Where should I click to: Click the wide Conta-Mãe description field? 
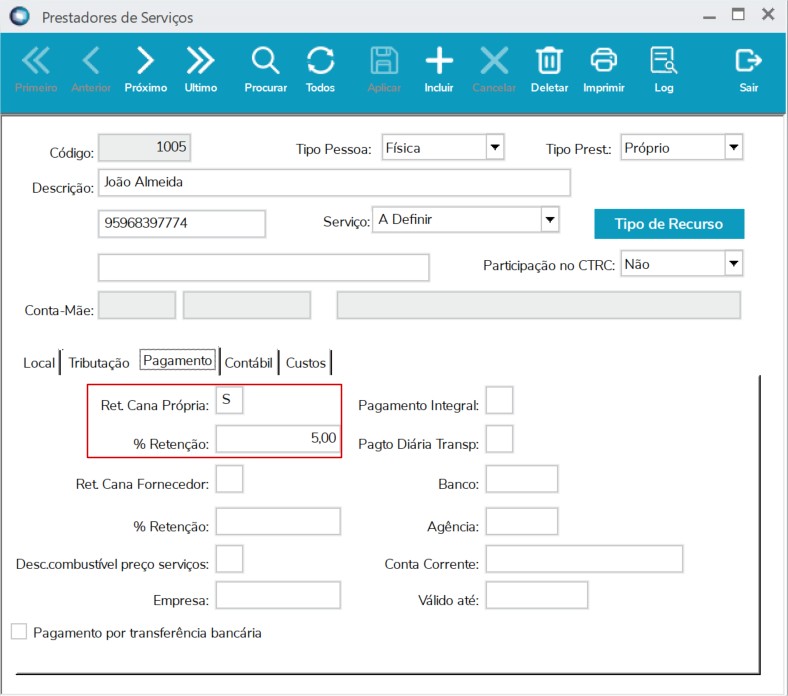[x=539, y=305]
